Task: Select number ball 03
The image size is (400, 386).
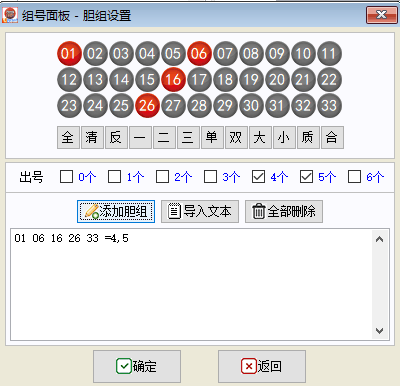Action: pyautogui.click(x=121, y=53)
